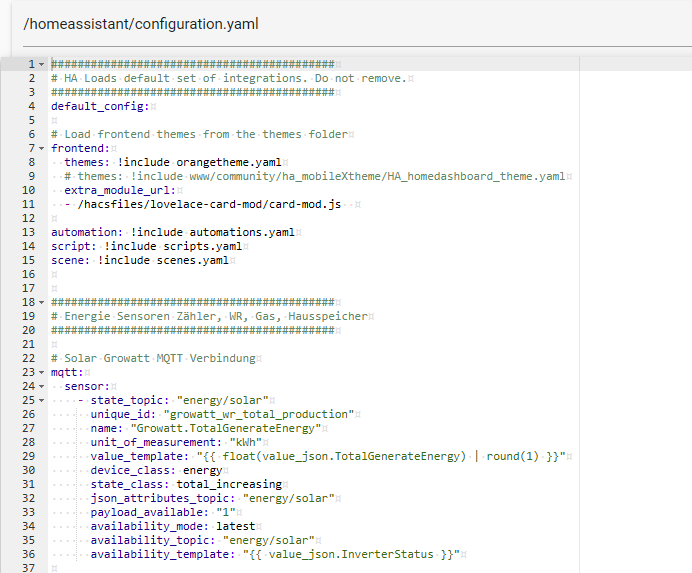Click the value_template line with round(1)
The height and width of the screenshot is (573, 692).
click(328, 456)
